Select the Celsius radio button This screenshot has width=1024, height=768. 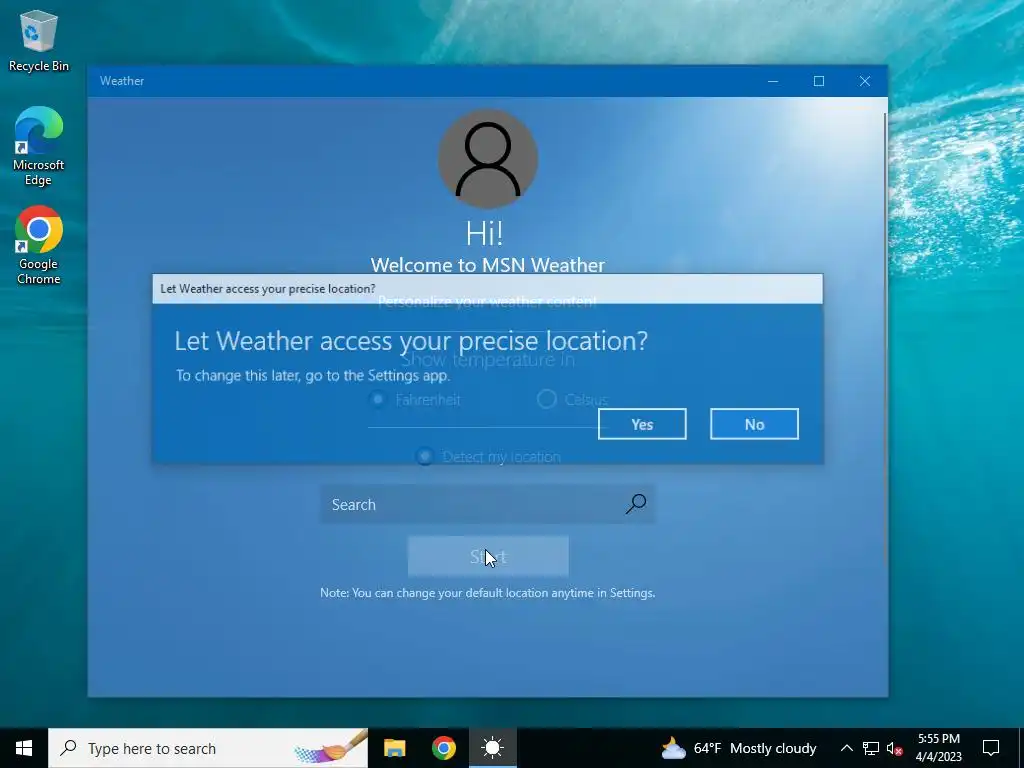point(547,398)
